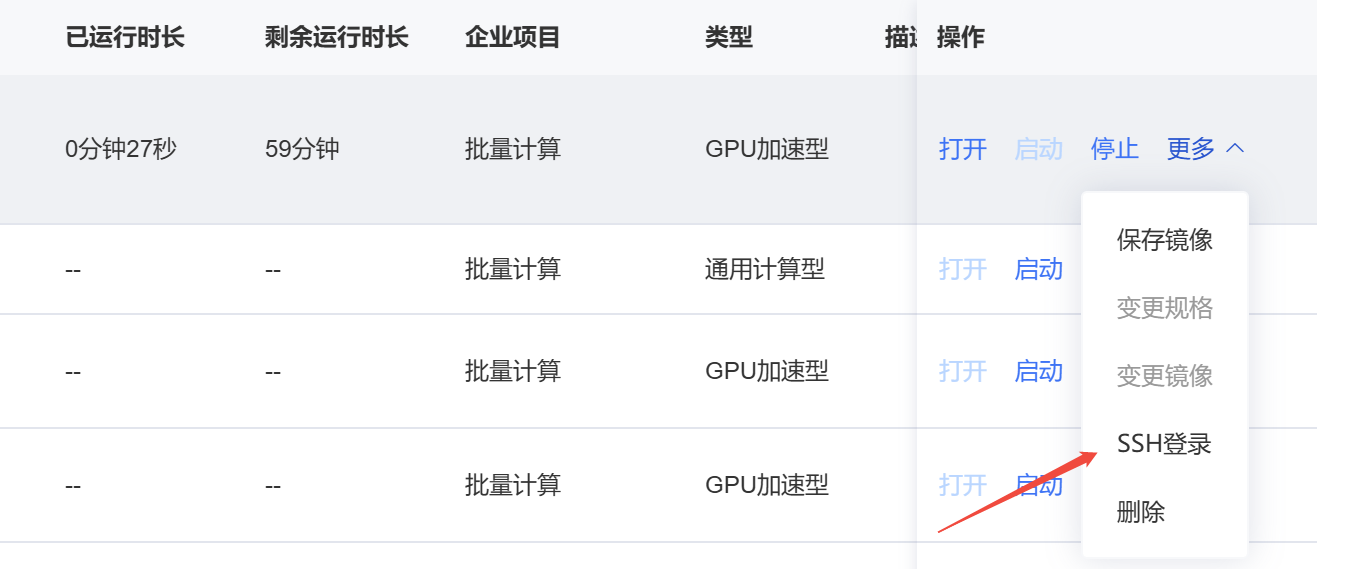Click the chevron arrow beside 更多
The image size is (1345, 569).
click(x=1235, y=149)
